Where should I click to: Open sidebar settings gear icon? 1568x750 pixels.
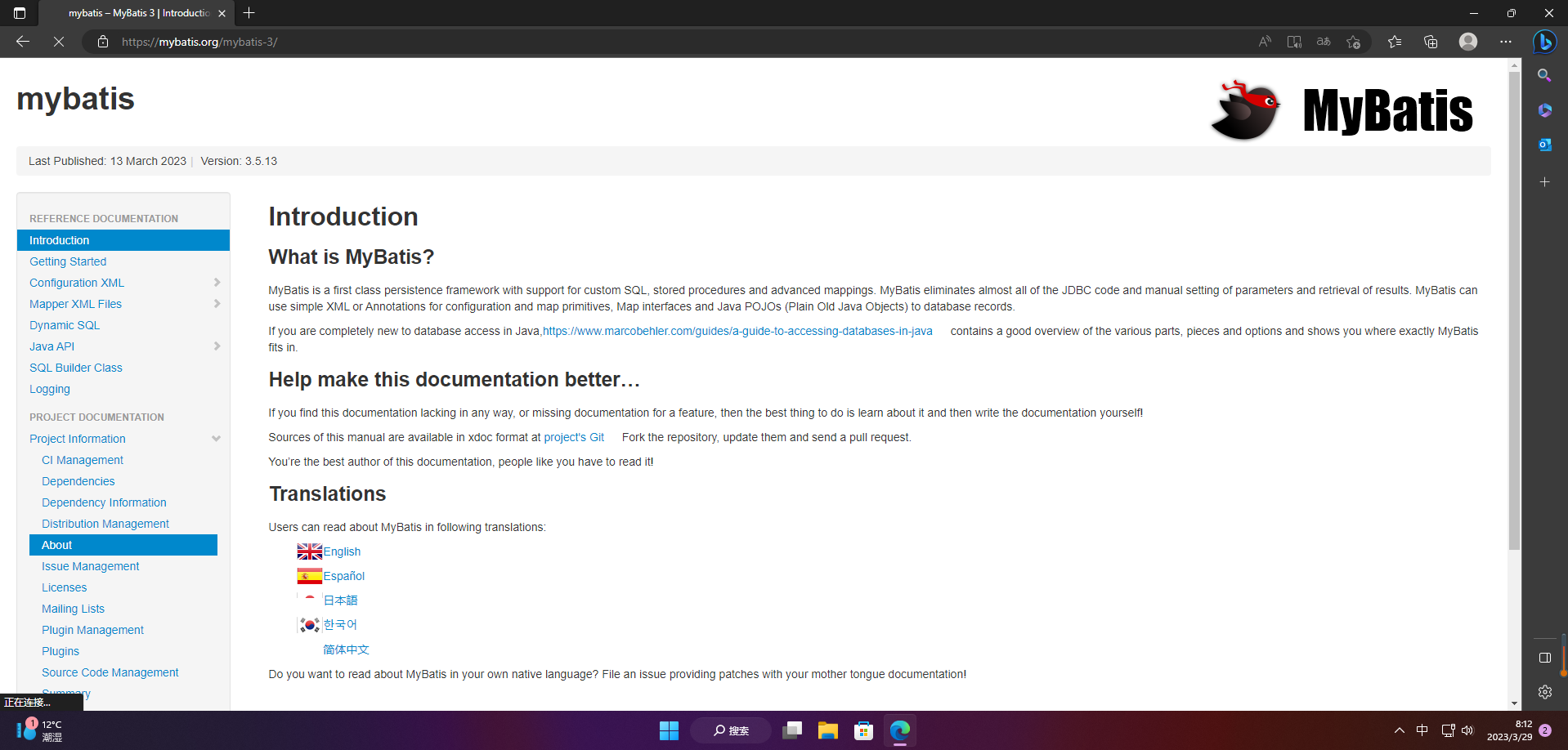point(1544,692)
